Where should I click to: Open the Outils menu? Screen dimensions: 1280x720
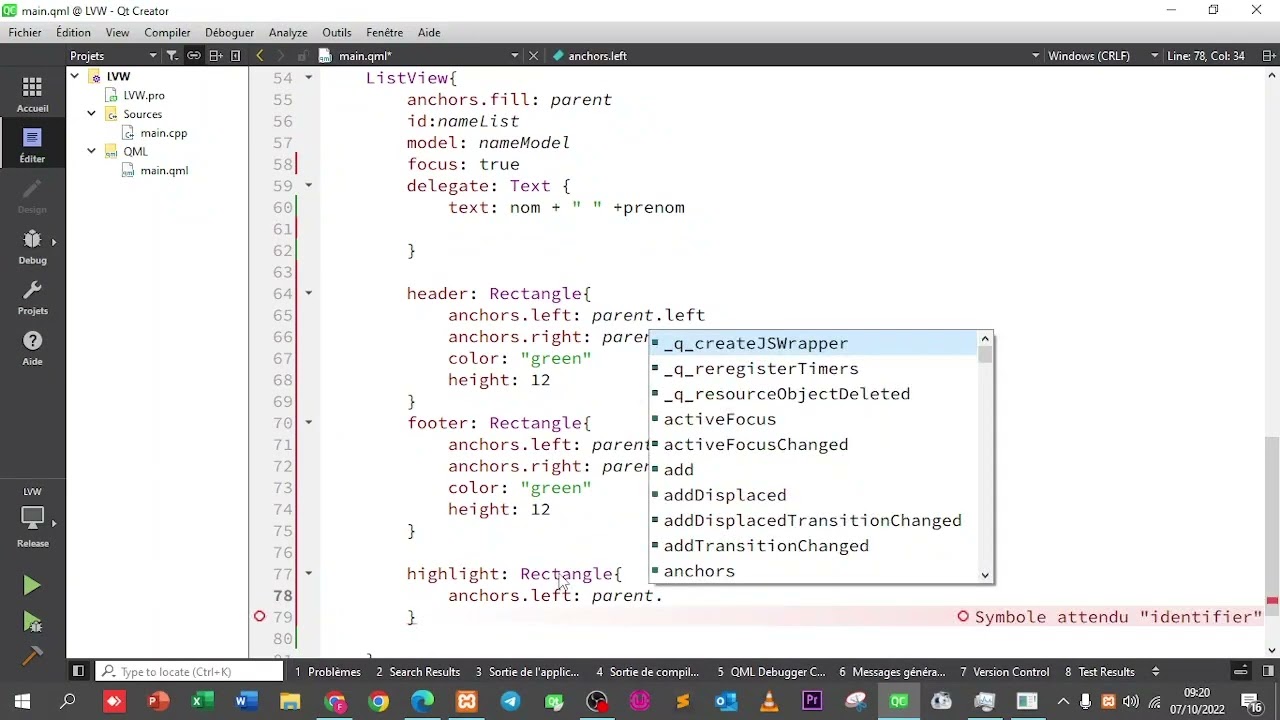click(x=337, y=32)
